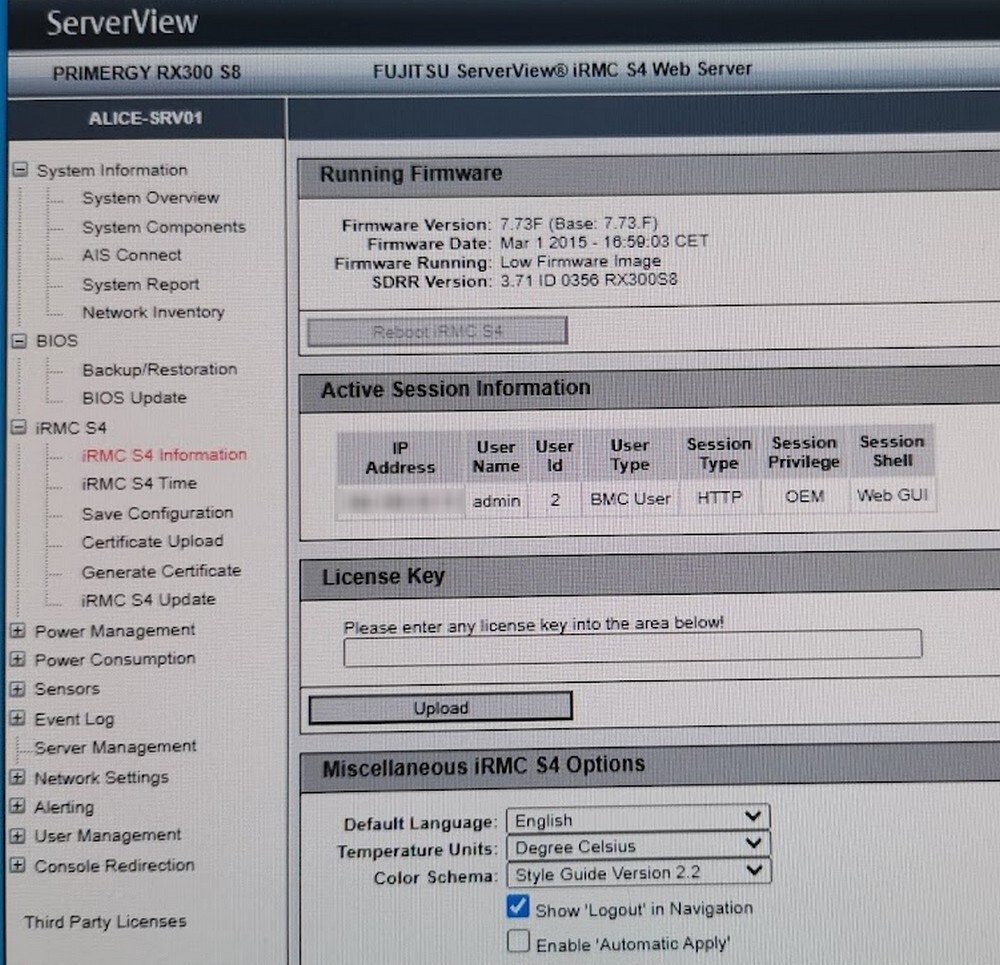View Network Inventory
This screenshot has width=1000, height=965.
[153, 313]
